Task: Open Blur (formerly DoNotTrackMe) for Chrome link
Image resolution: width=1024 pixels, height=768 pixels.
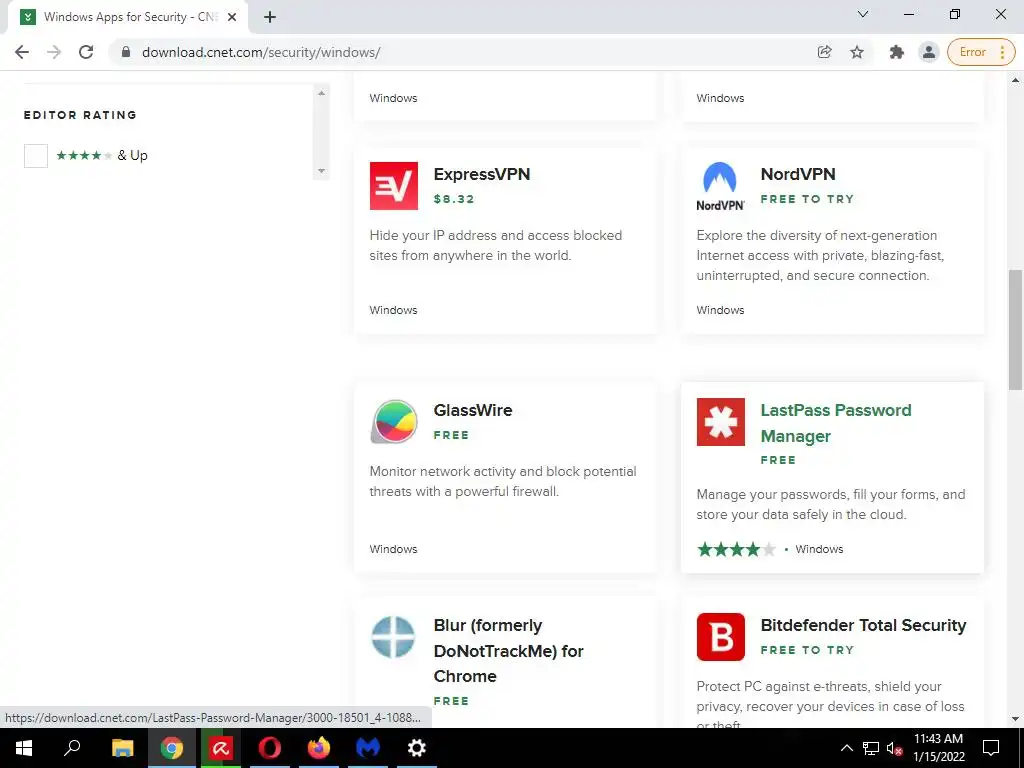Action: pyautogui.click(x=508, y=650)
